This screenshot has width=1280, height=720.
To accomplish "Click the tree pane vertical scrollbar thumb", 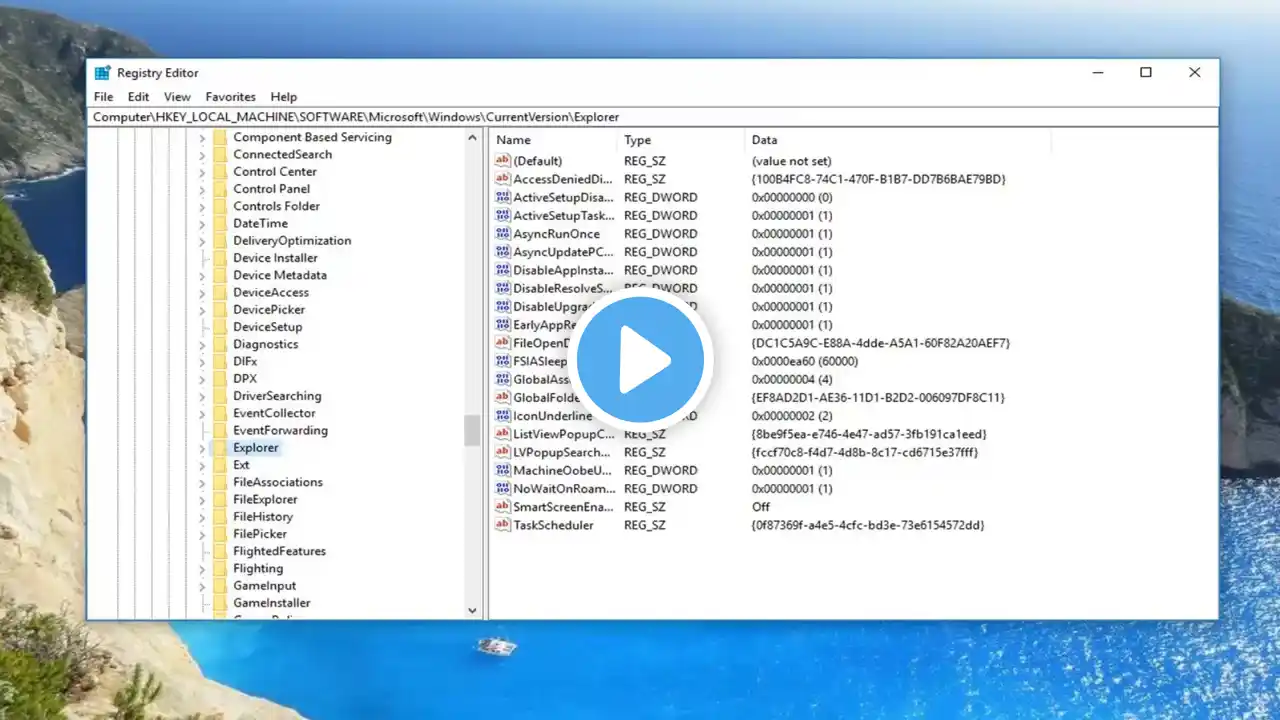I will coord(473,430).
